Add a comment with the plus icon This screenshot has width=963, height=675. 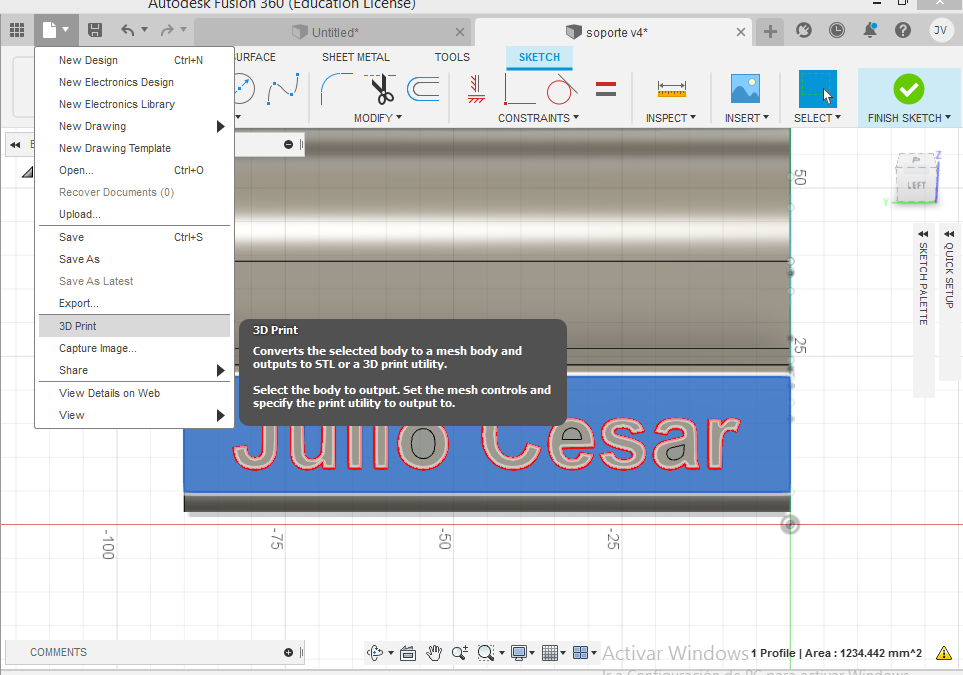click(x=288, y=652)
